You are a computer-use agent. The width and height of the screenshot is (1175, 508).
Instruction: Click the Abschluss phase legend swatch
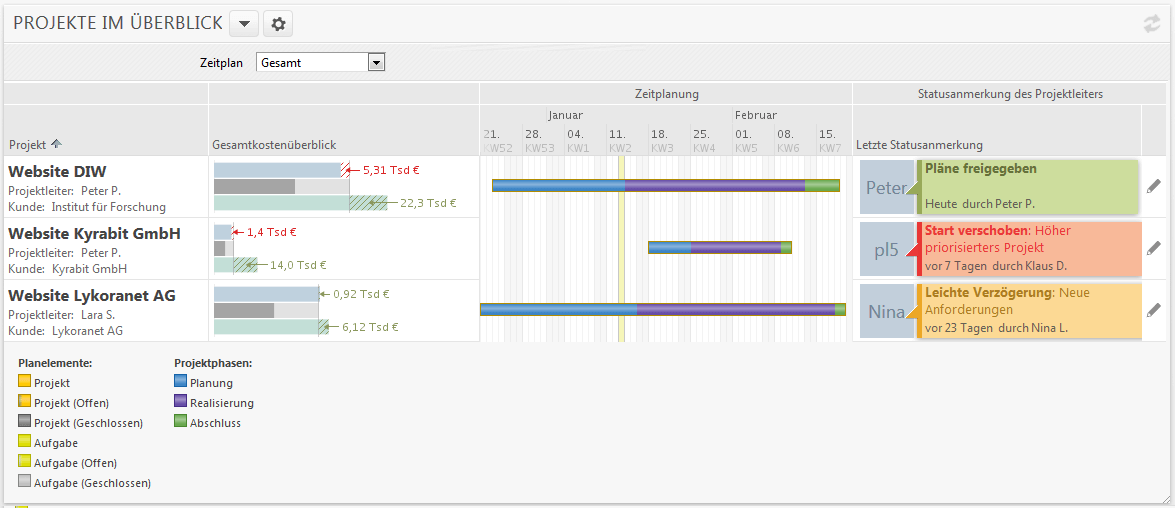click(181, 422)
